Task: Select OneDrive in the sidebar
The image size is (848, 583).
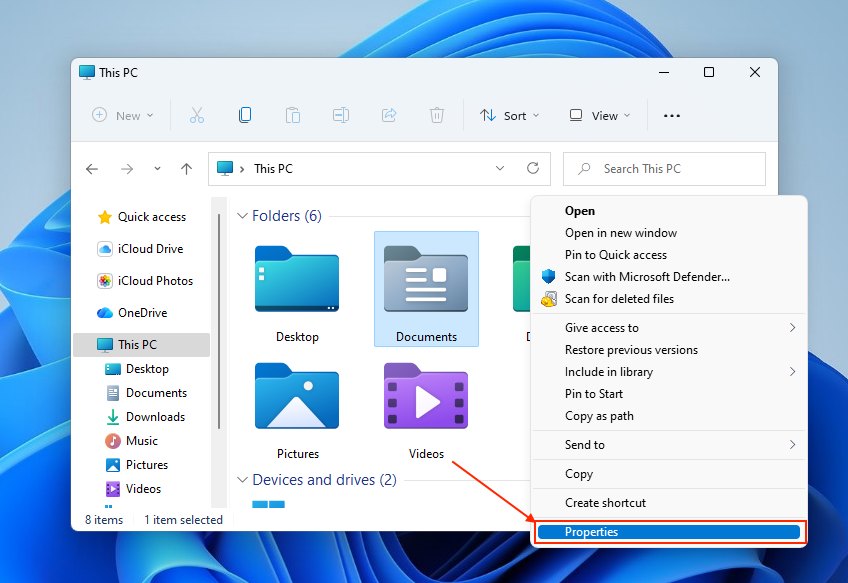Action: click(x=145, y=312)
